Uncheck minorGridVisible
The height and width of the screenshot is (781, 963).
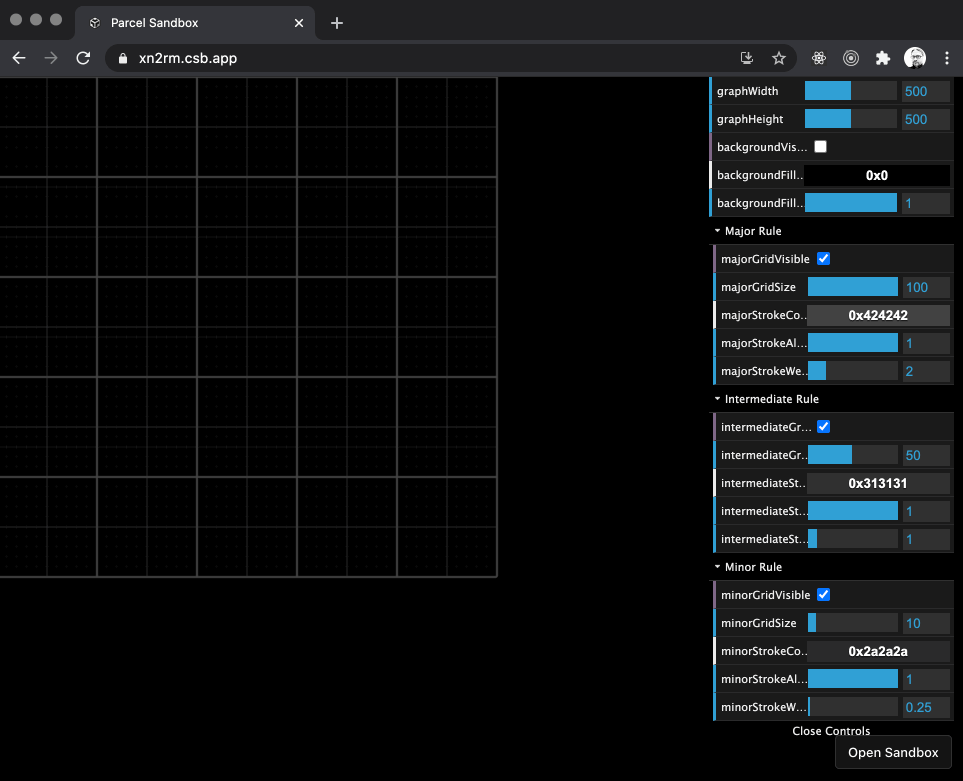point(823,594)
